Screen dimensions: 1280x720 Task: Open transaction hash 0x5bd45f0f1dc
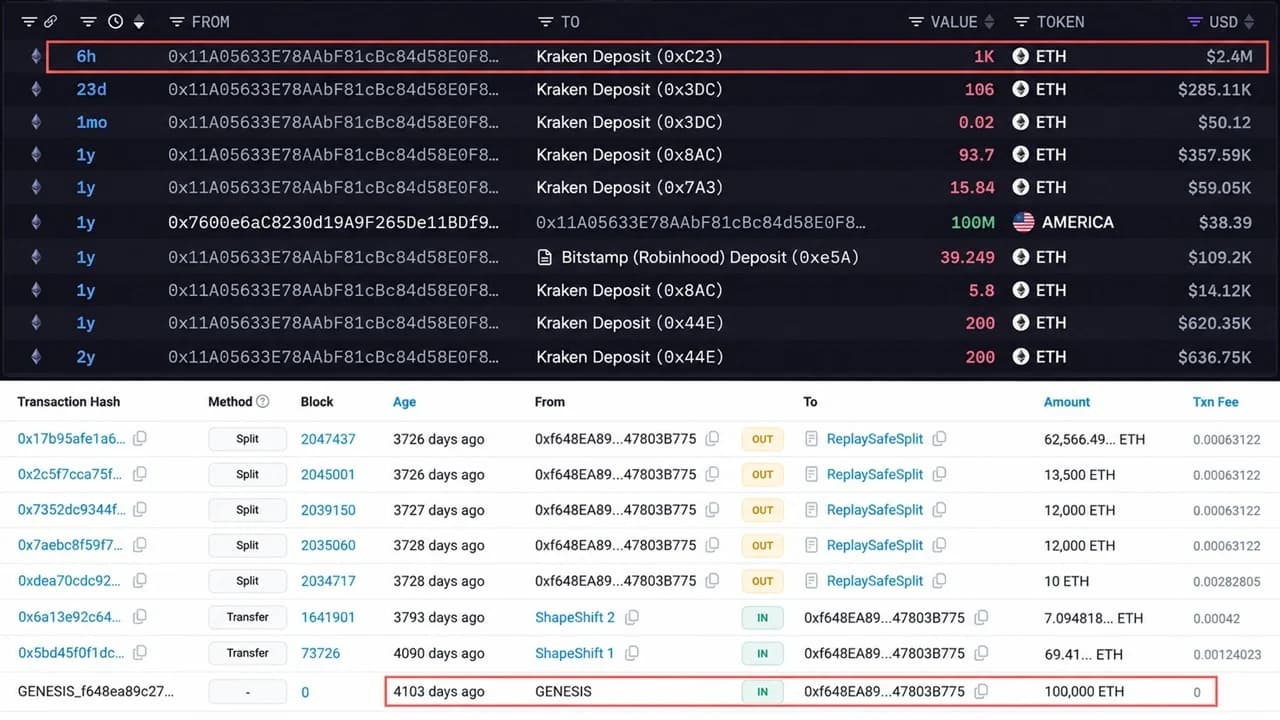pos(72,653)
